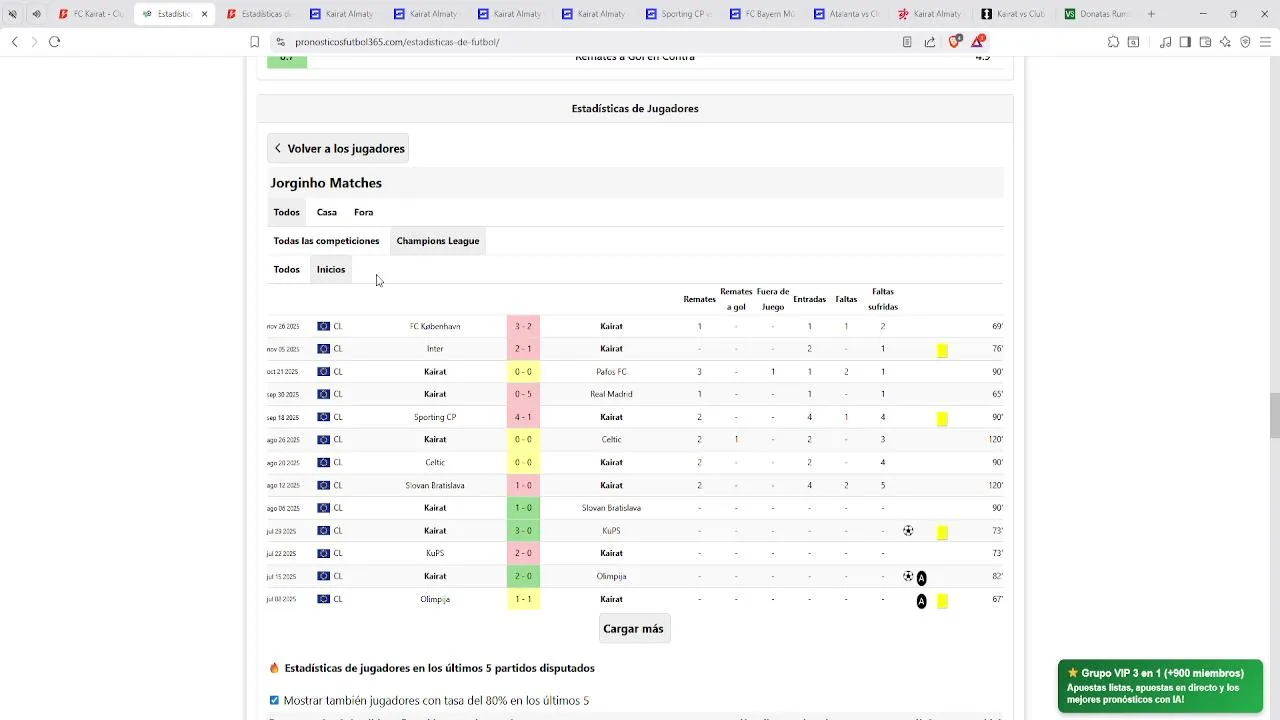Click 'Volver a los jugadores' back button
1280x720 pixels.
[x=338, y=148]
